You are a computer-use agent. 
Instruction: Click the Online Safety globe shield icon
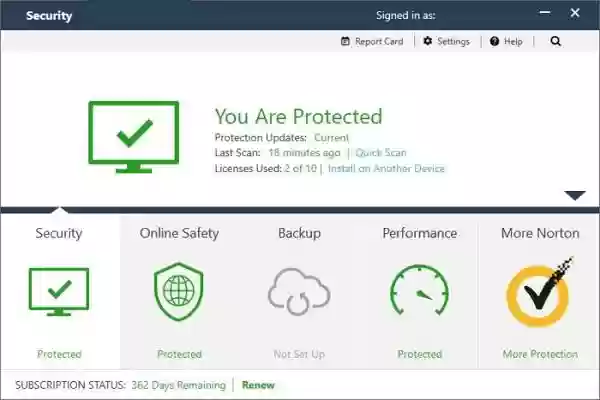point(179,291)
